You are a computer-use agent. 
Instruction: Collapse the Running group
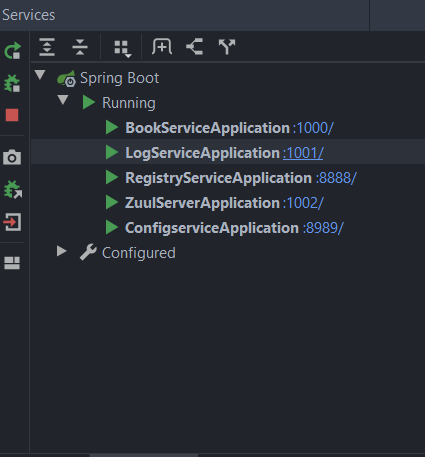click(63, 100)
